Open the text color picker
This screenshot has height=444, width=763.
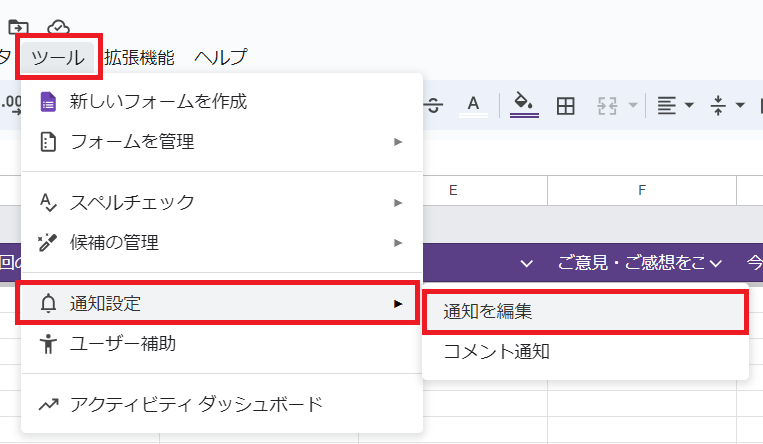[474, 105]
